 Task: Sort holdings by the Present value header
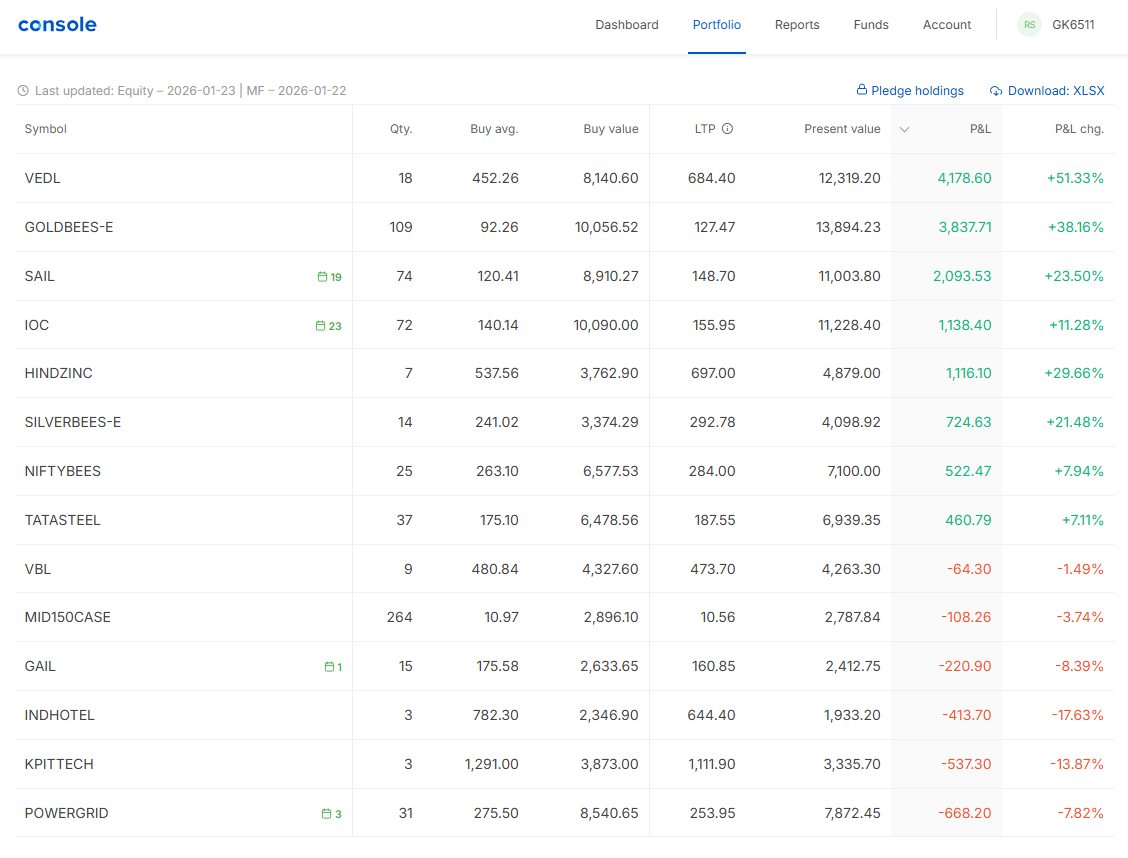coord(842,129)
